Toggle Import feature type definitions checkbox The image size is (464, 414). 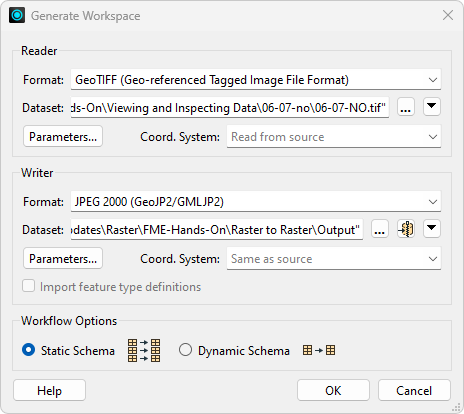coord(28,286)
